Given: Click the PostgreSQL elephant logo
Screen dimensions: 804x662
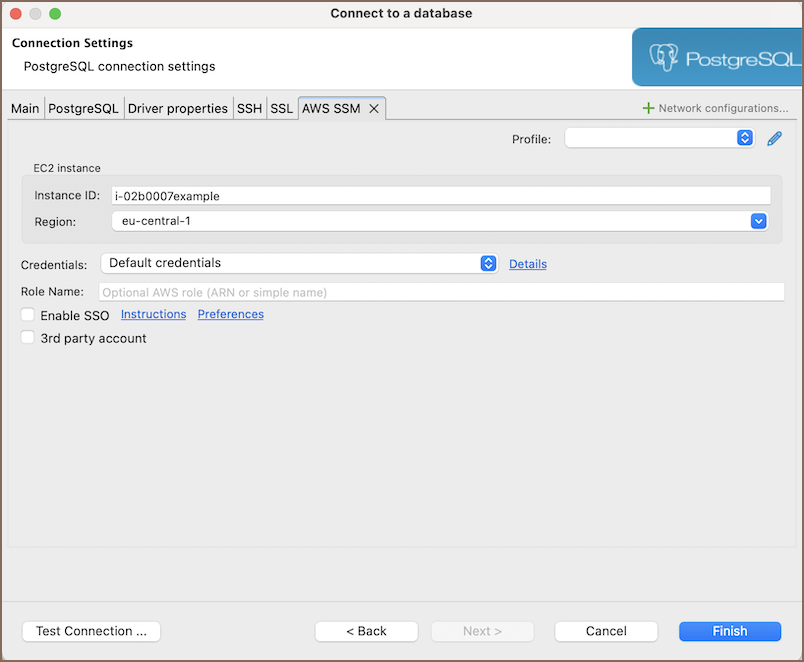Looking at the screenshot, I should click(x=664, y=58).
